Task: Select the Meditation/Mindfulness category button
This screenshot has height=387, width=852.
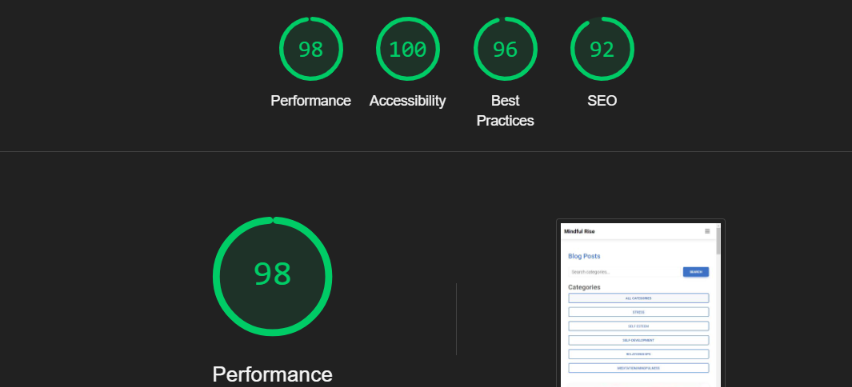Action: coord(638,368)
